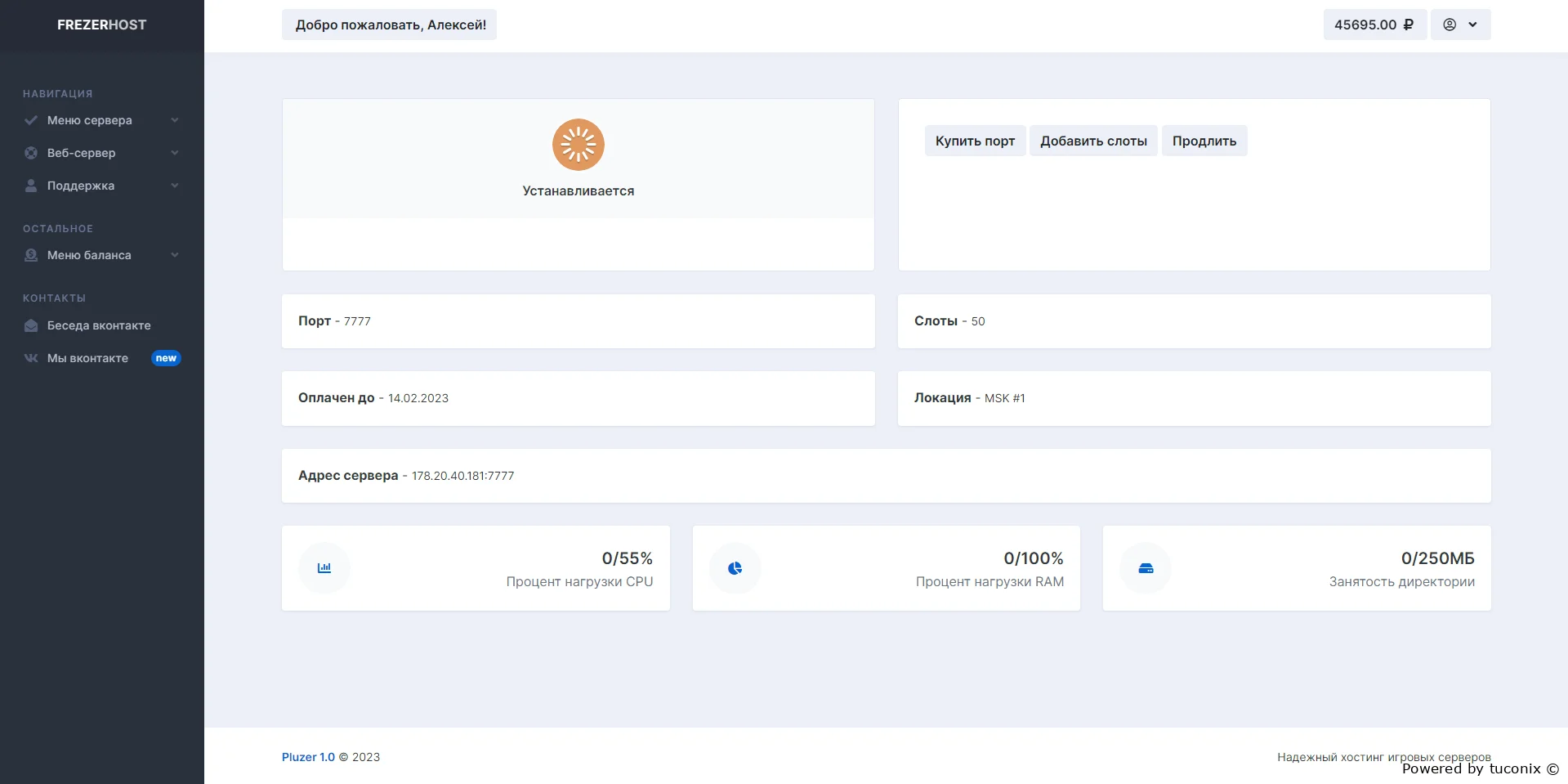Click the port value 7777
Screen dimensions: 1568x784
click(357, 321)
